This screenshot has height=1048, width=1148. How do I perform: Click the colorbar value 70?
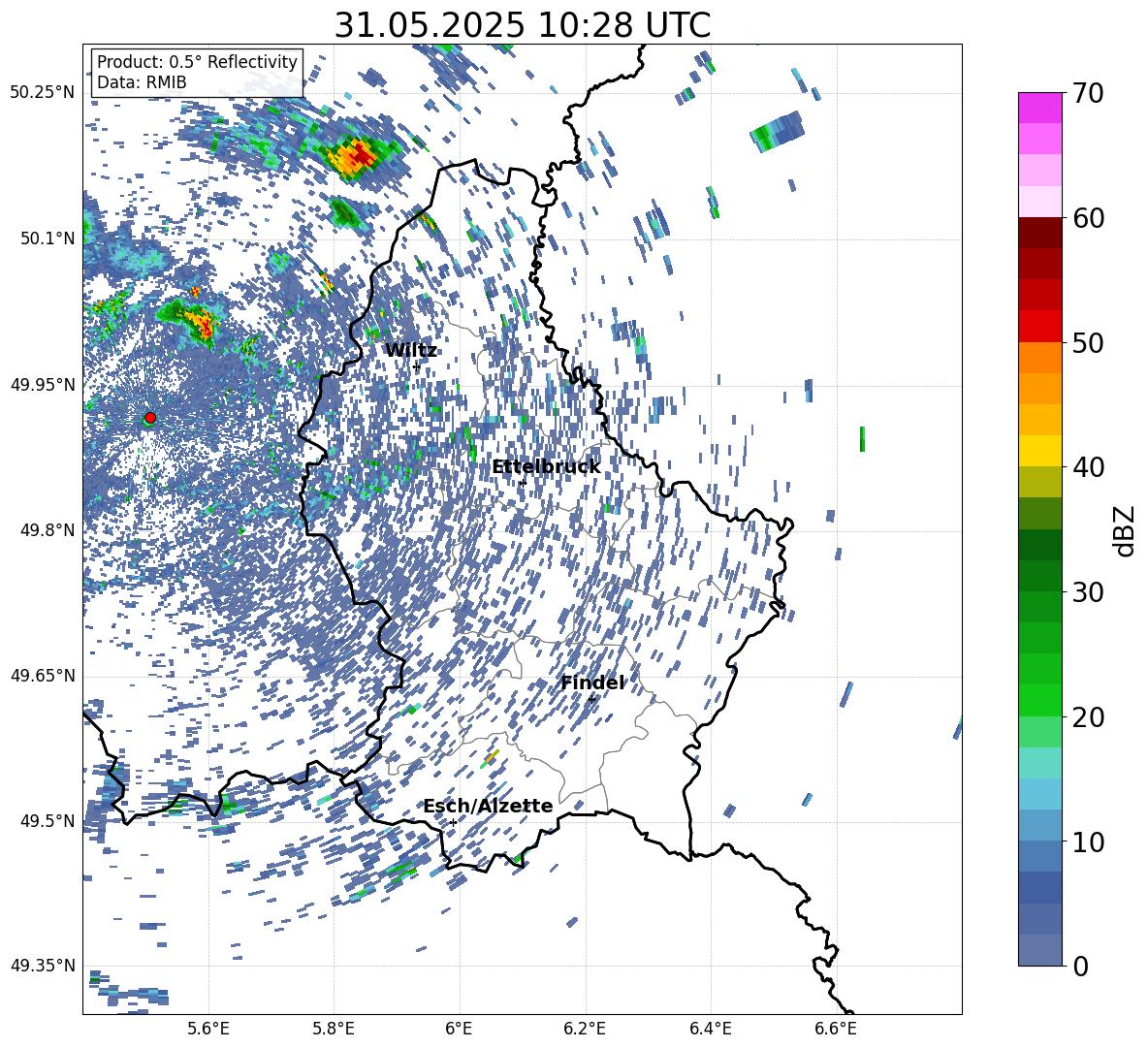(x=1088, y=94)
